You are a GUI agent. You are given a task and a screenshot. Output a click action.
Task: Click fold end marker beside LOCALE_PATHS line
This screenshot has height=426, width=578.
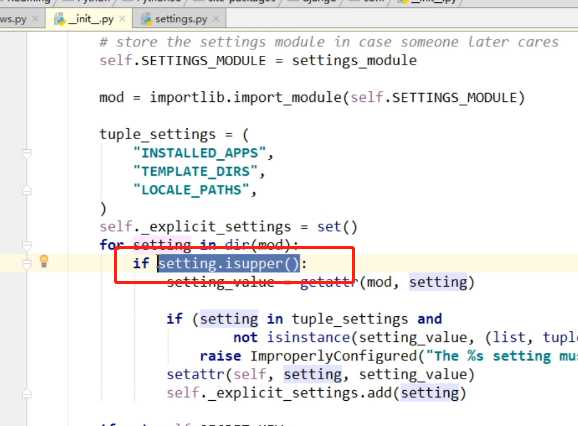tap(27, 190)
